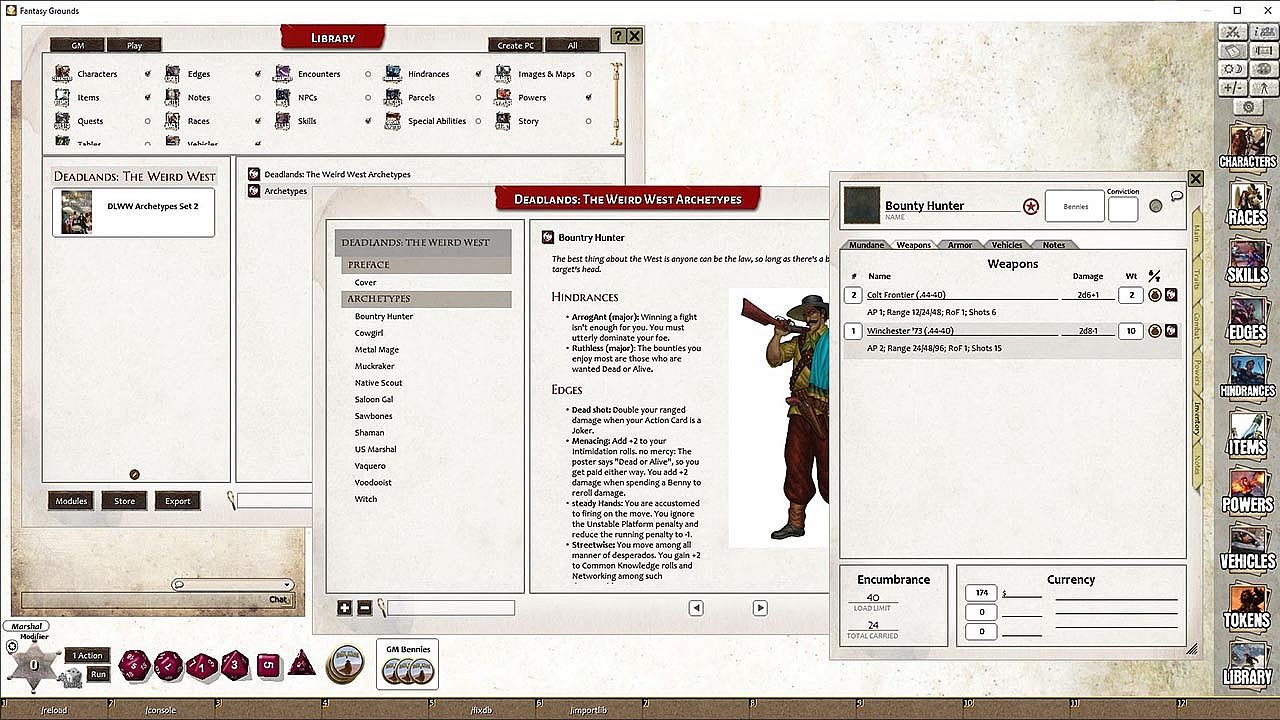
Task: Select Metal Mage in the archetypes list
Action: 377,350
